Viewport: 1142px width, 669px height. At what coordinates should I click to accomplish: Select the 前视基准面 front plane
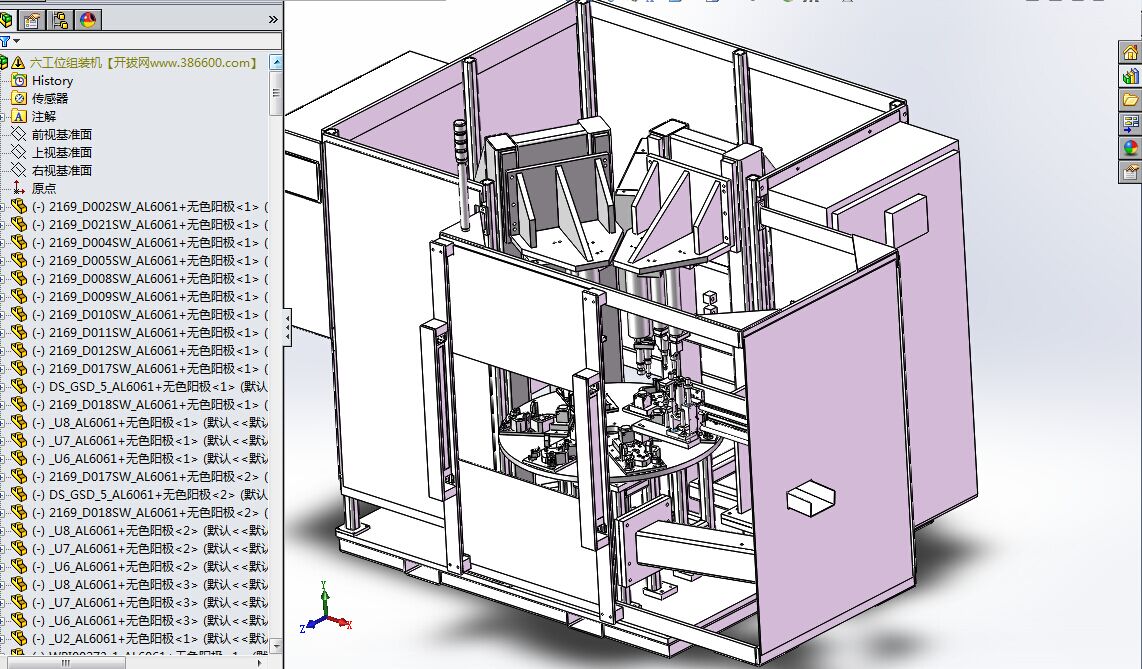[x=61, y=135]
